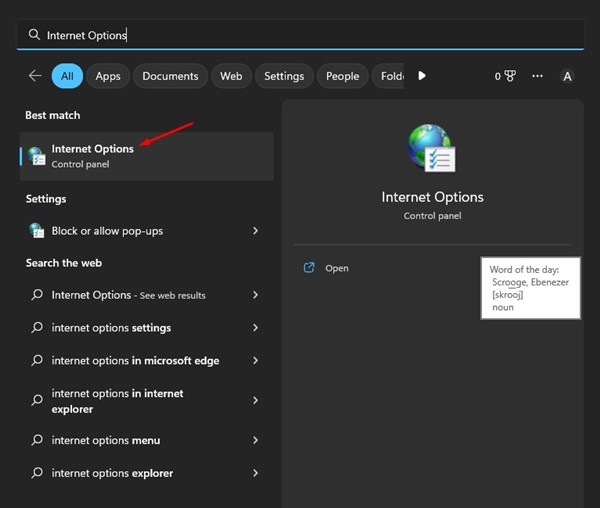Open 'Internet Options - See web results'
Screen dimensions: 600x508
[x=128, y=295]
